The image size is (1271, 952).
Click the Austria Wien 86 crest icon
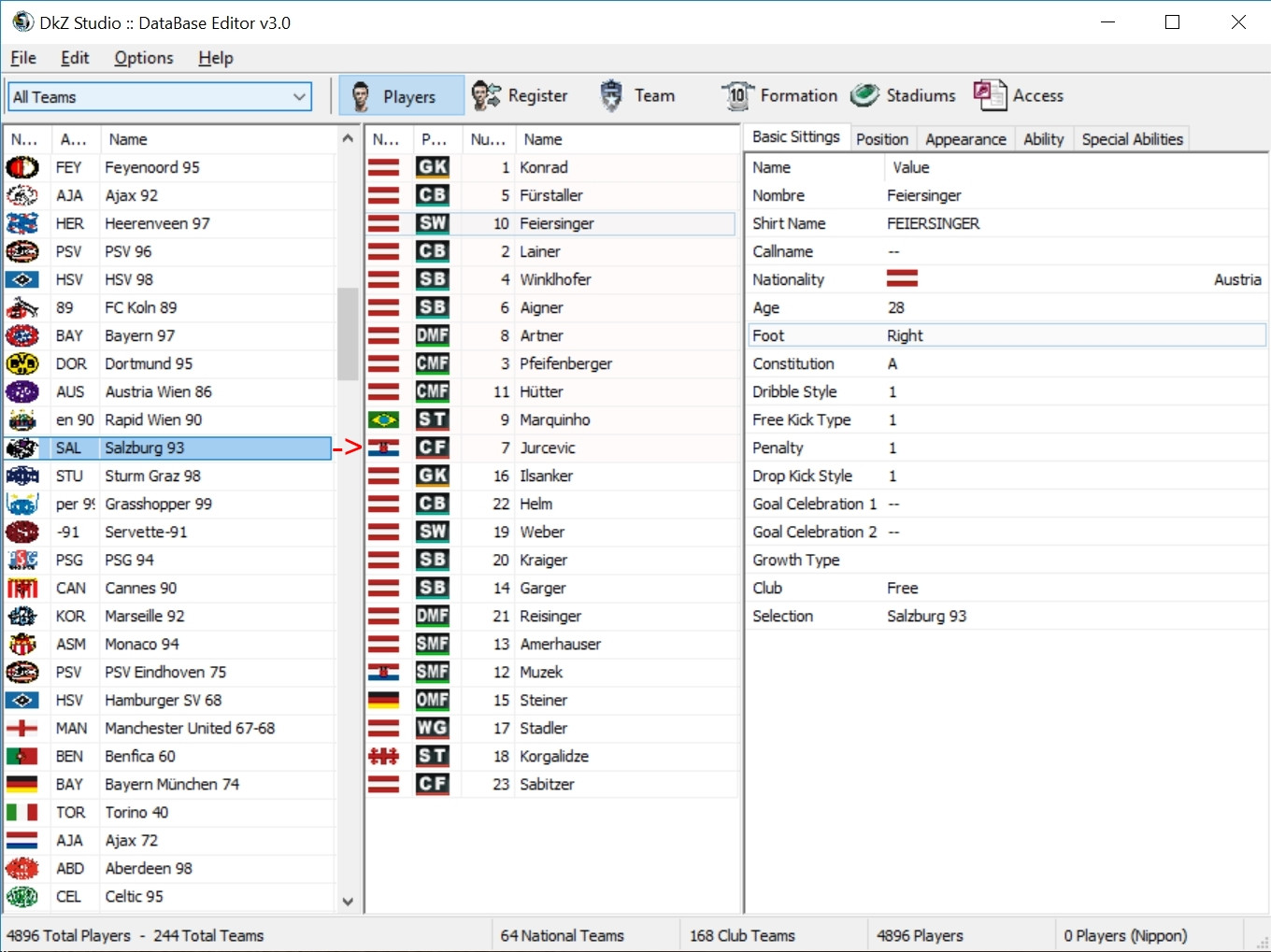tap(22, 391)
